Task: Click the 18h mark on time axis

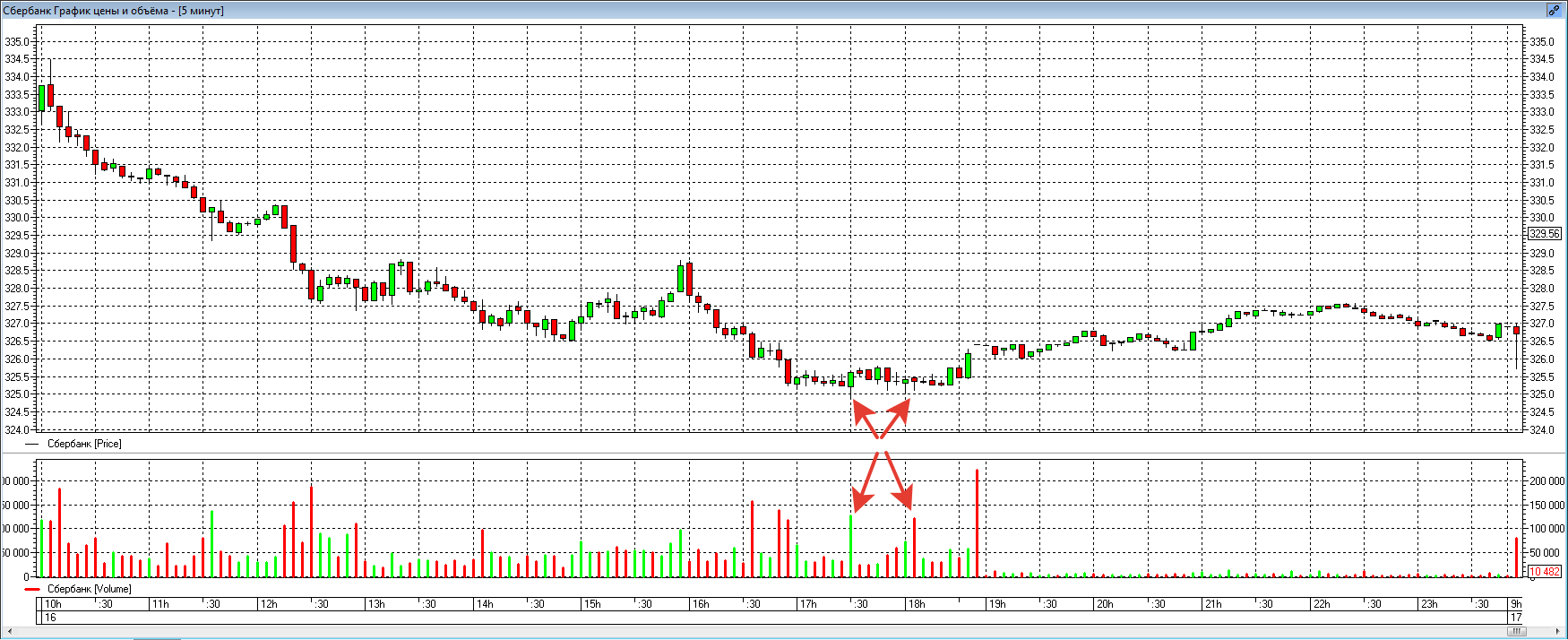Action: point(916,604)
